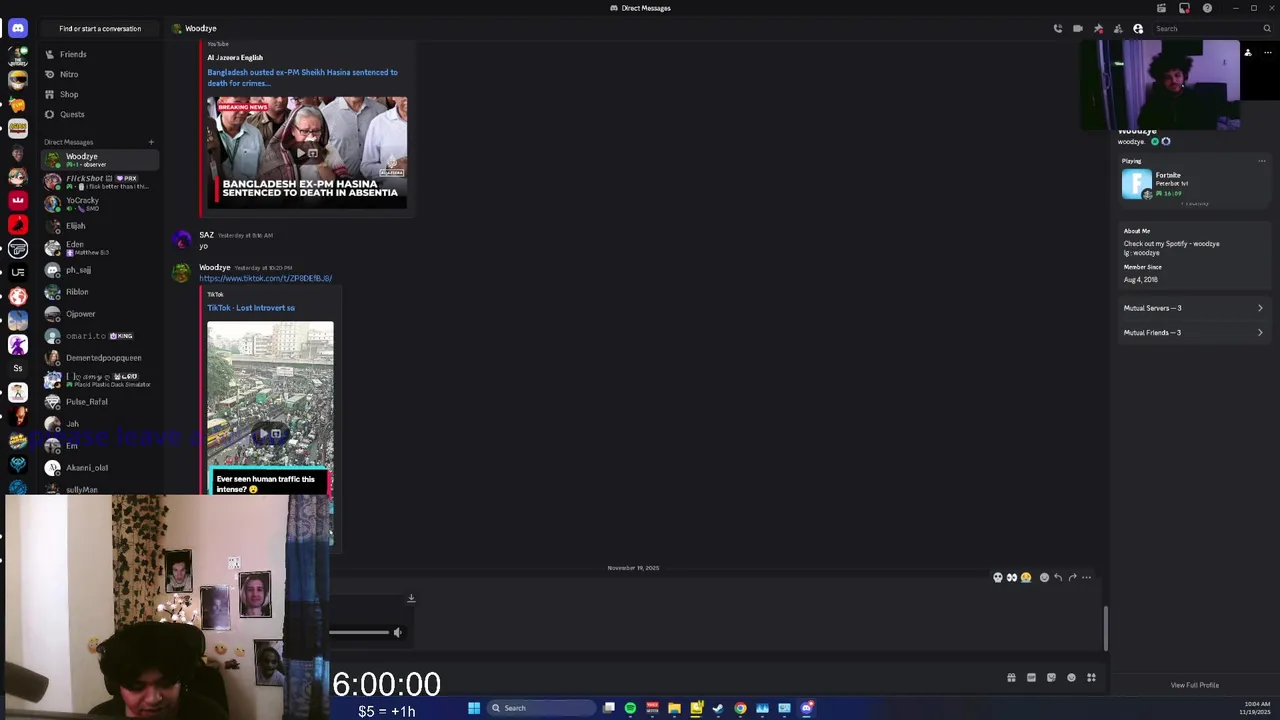Image resolution: width=1280 pixels, height=720 pixels.
Task: Add friends to the DM
Action: pyautogui.click(x=1118, y=28)
